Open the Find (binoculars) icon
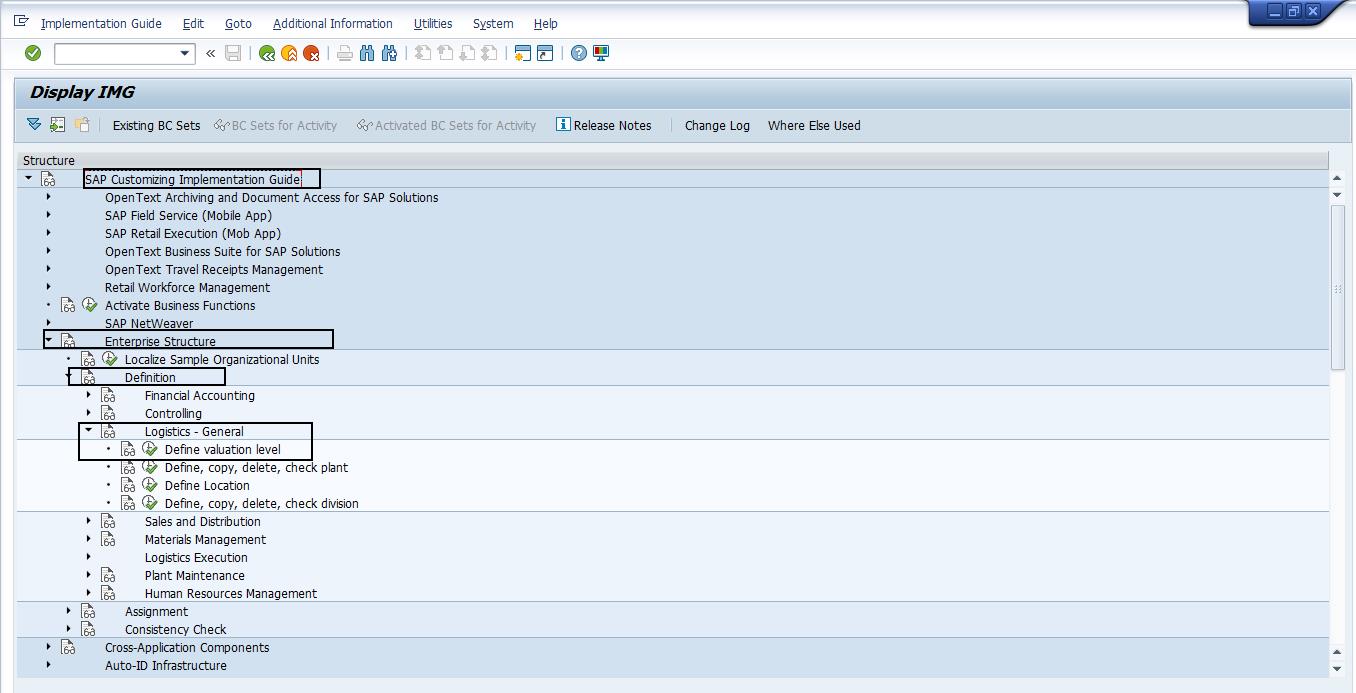 367,53
